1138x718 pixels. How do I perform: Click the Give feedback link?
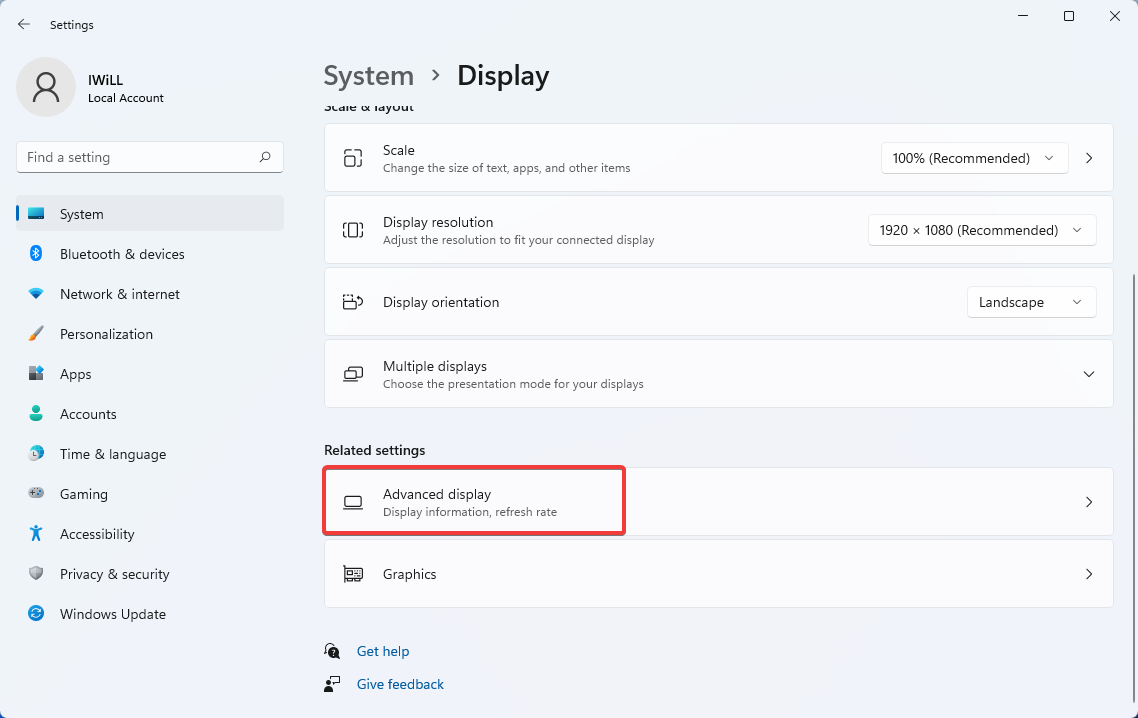tap(400, 684)
